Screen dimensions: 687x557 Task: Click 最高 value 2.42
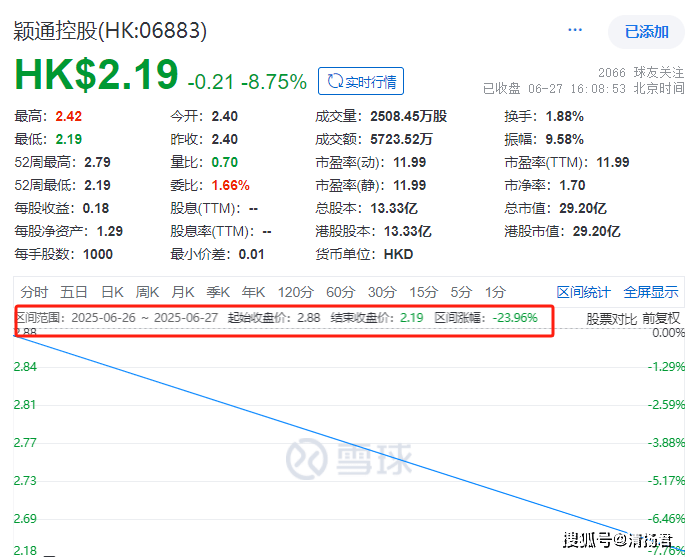(x=68, y=116)
